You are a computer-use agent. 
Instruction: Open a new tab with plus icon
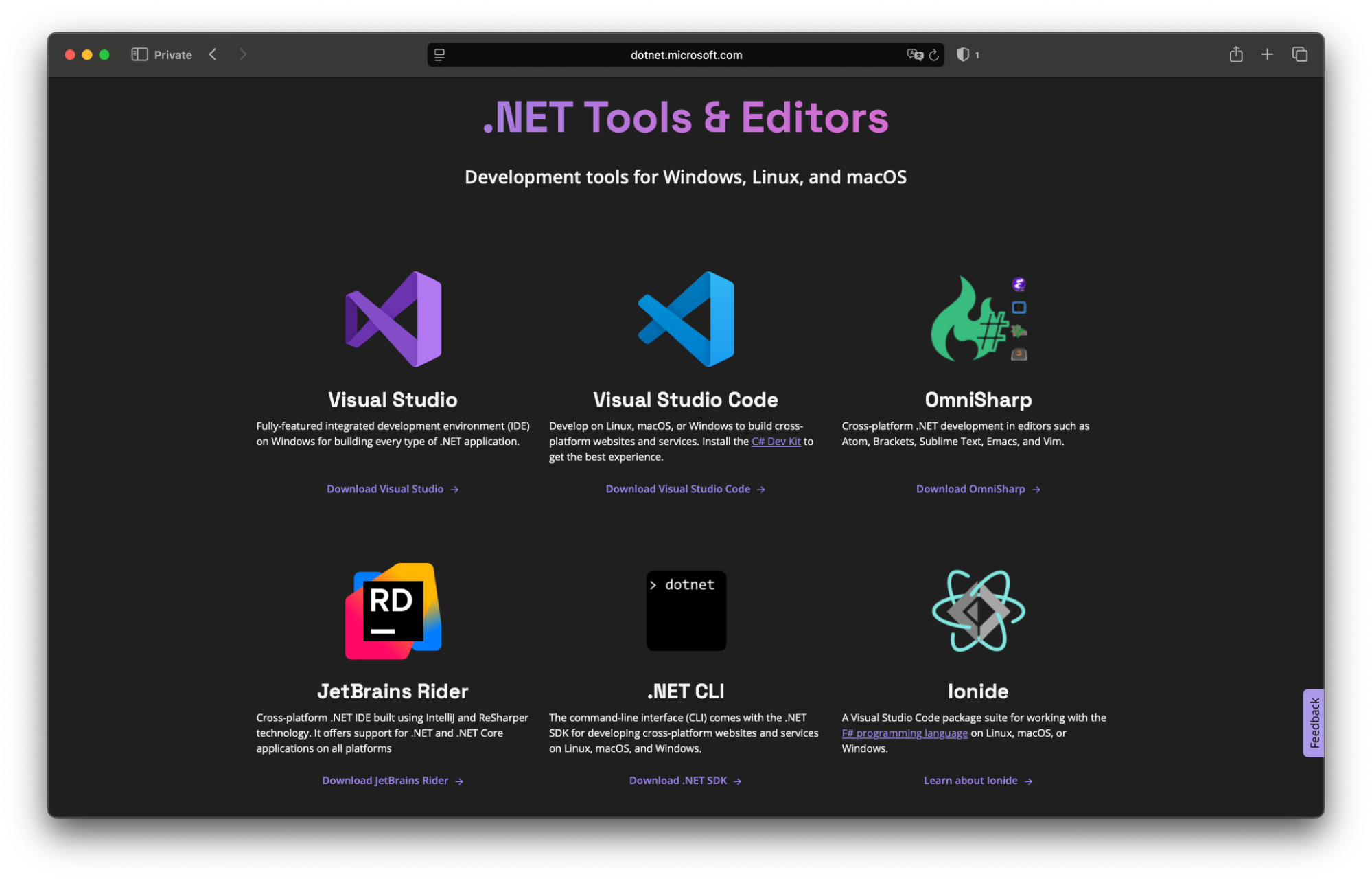point(1267,54)
